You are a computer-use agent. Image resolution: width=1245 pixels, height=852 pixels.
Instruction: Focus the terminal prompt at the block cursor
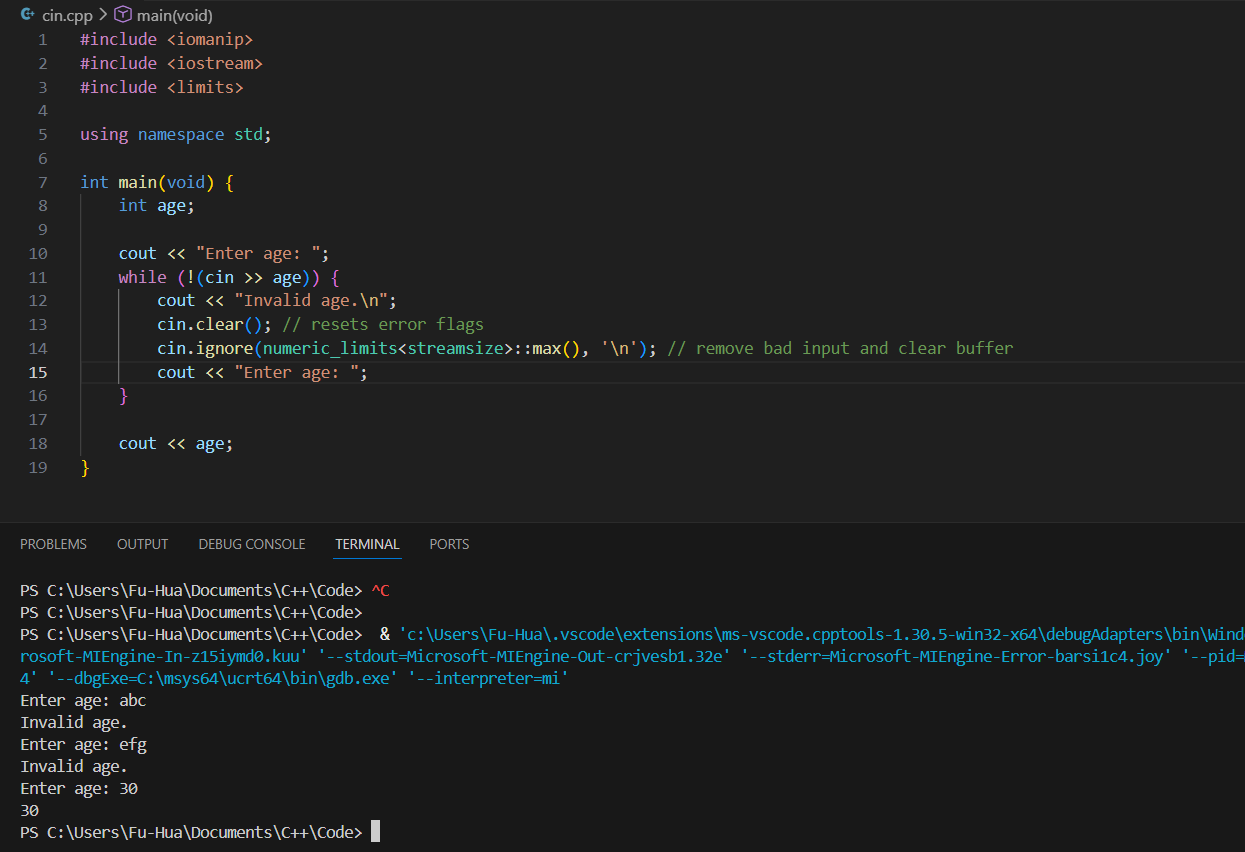tap(375, 832)
